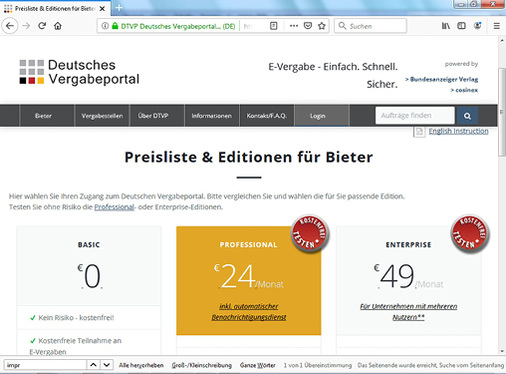Click the browser Suchen search box
Image resolution: width=506 pixels, height=374 pixels.
click(x=370, y=26)
